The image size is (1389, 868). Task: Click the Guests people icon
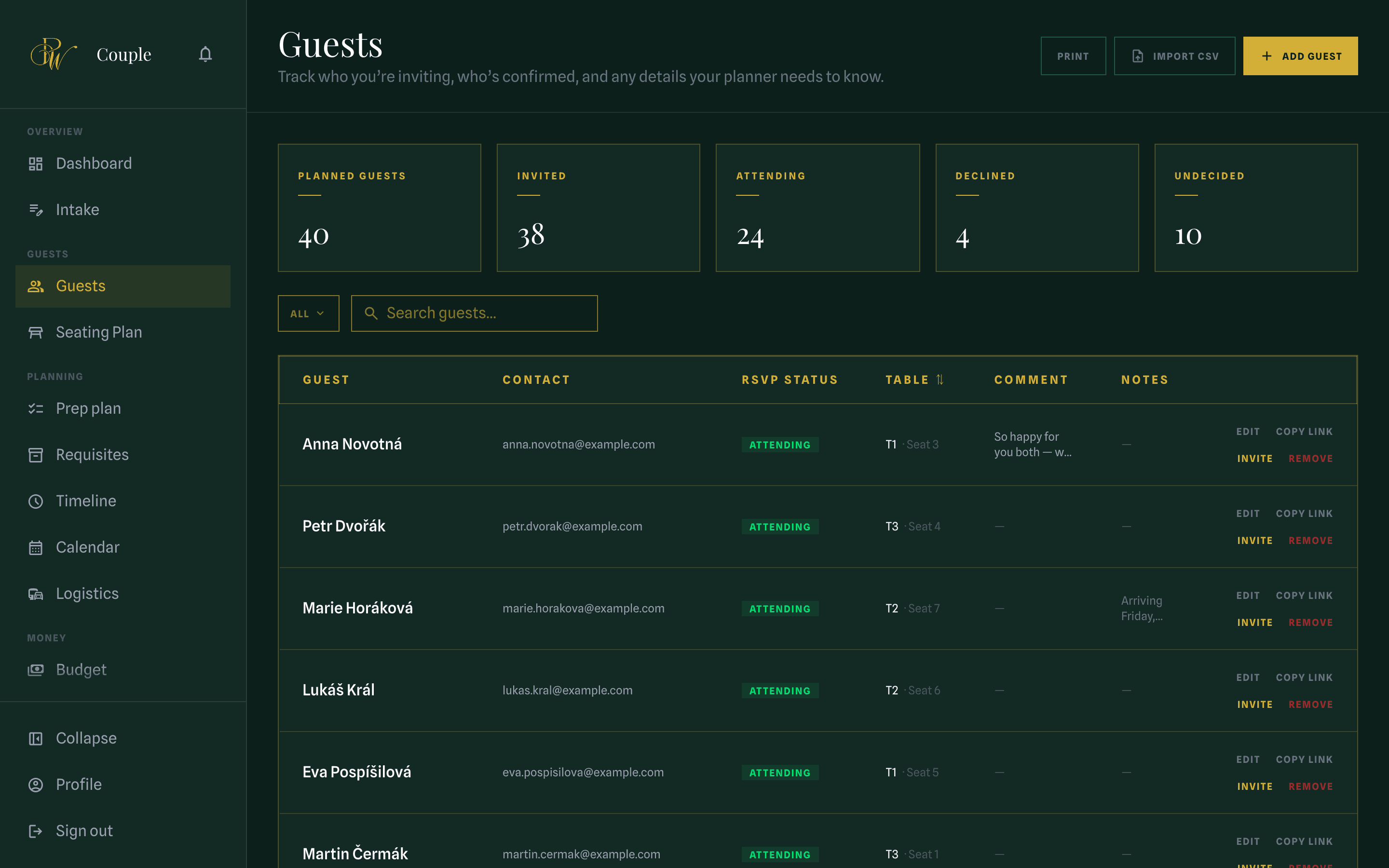click(36, 286)
